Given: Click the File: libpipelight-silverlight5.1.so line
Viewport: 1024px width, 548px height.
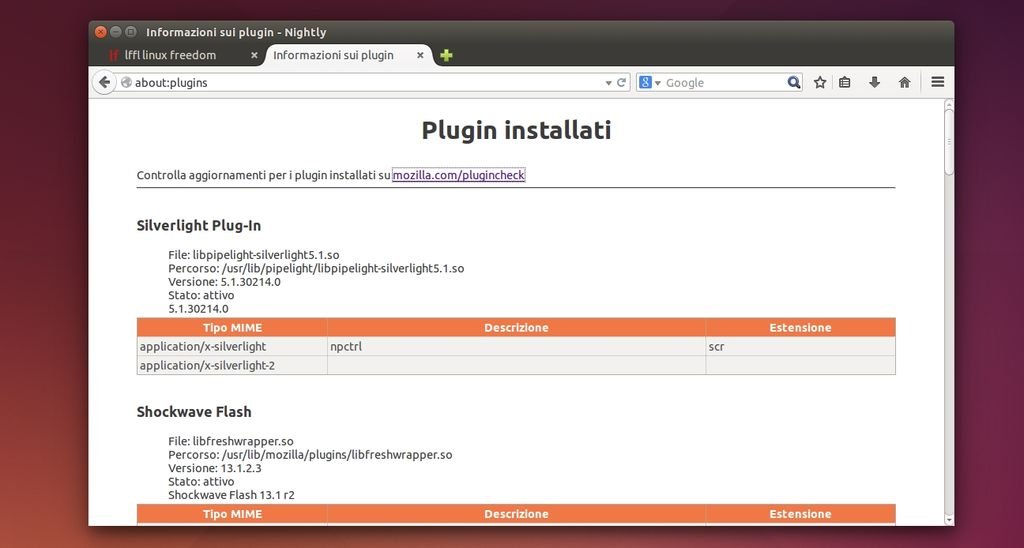Looking at the screenshot, I should [x=253, y=255].
